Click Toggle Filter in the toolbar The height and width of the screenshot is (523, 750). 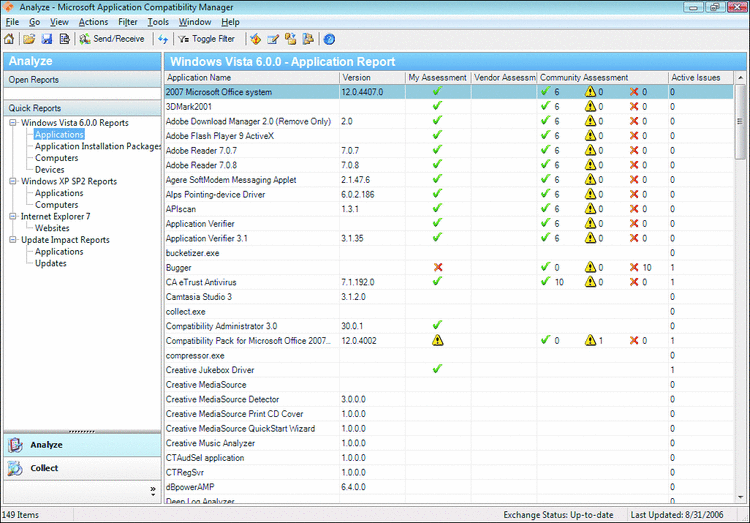coord(207,39)
